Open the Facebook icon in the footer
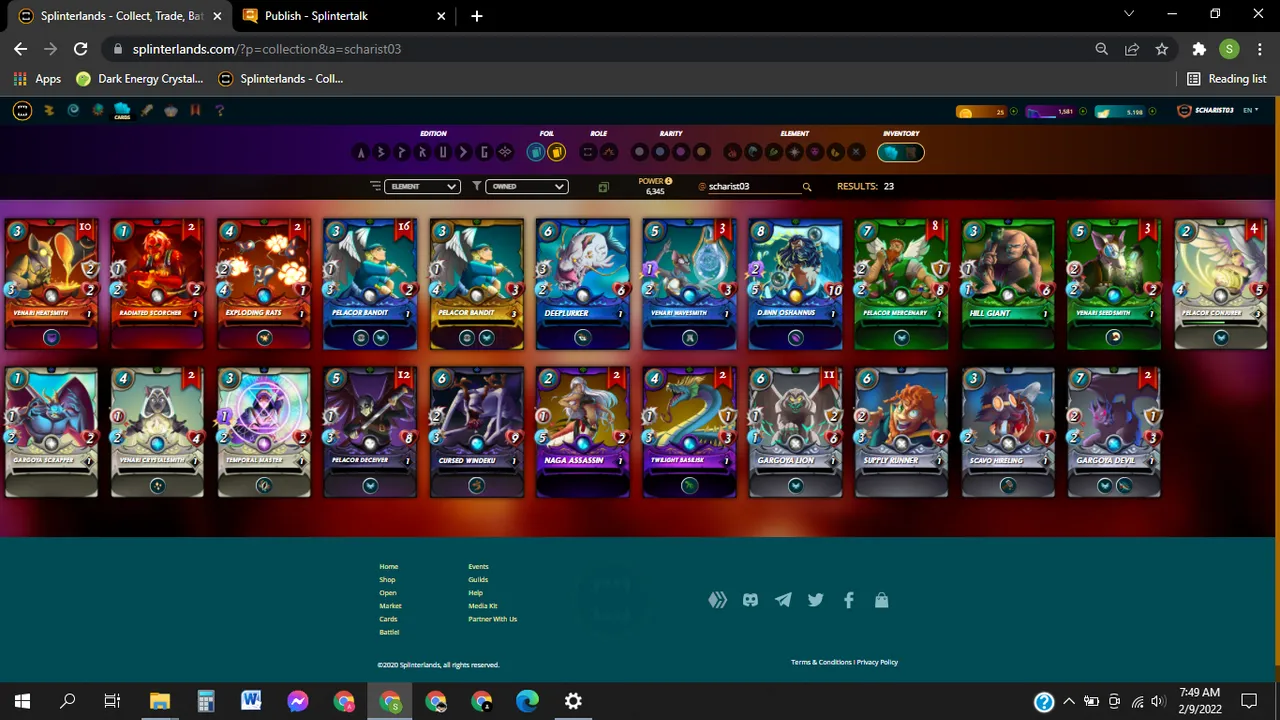 click(x=848, y=600)
